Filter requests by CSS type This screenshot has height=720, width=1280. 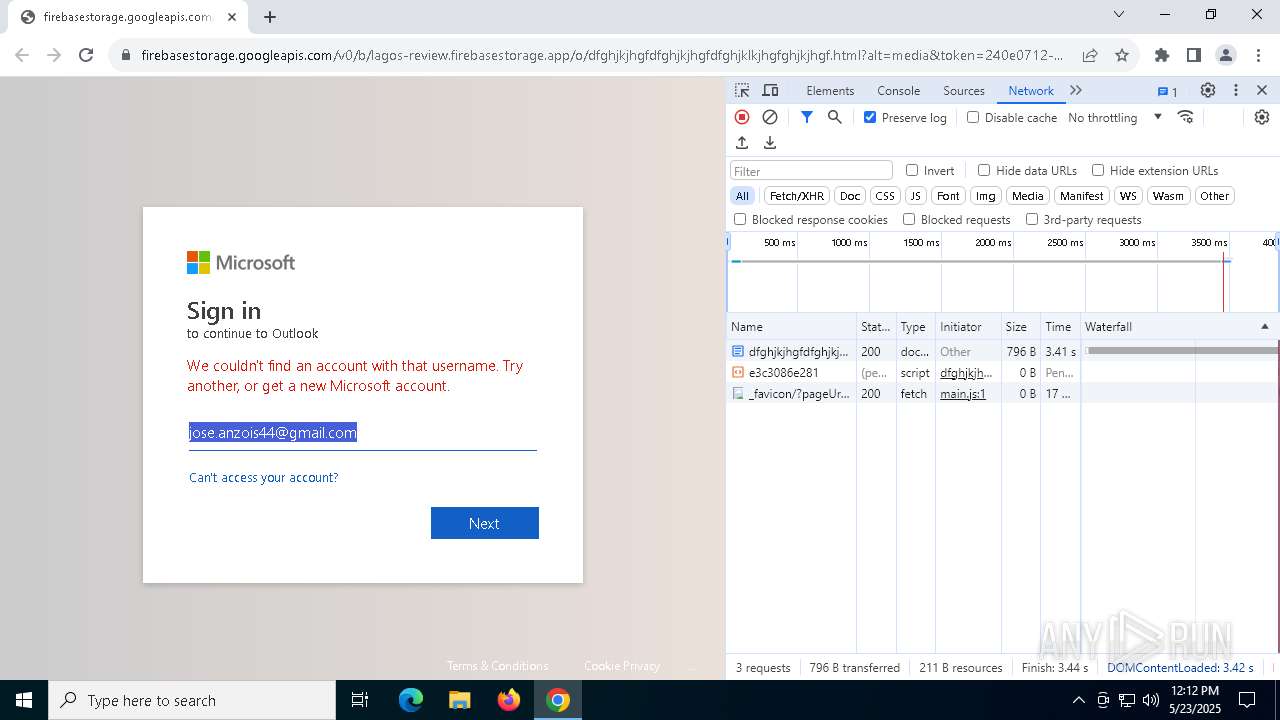coord(885,196)
